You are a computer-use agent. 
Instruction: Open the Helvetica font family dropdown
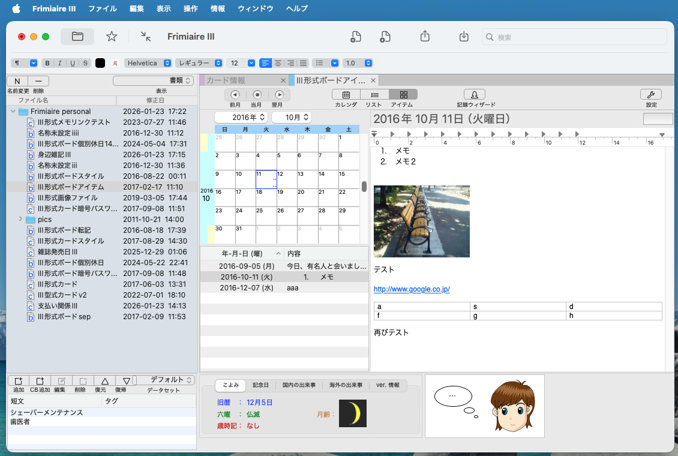click(148, 63)
